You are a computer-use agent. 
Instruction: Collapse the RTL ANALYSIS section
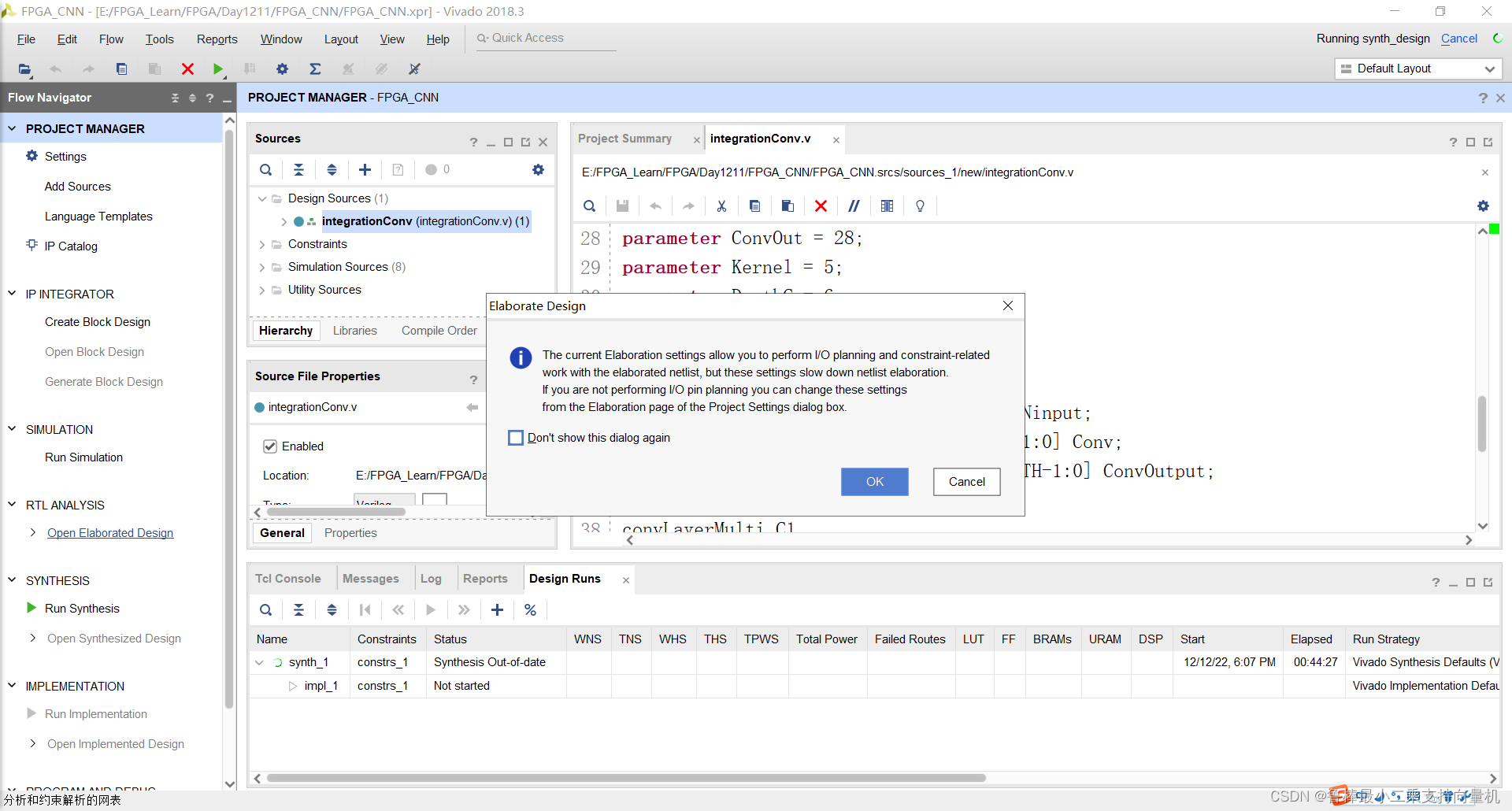pos(12,505)
